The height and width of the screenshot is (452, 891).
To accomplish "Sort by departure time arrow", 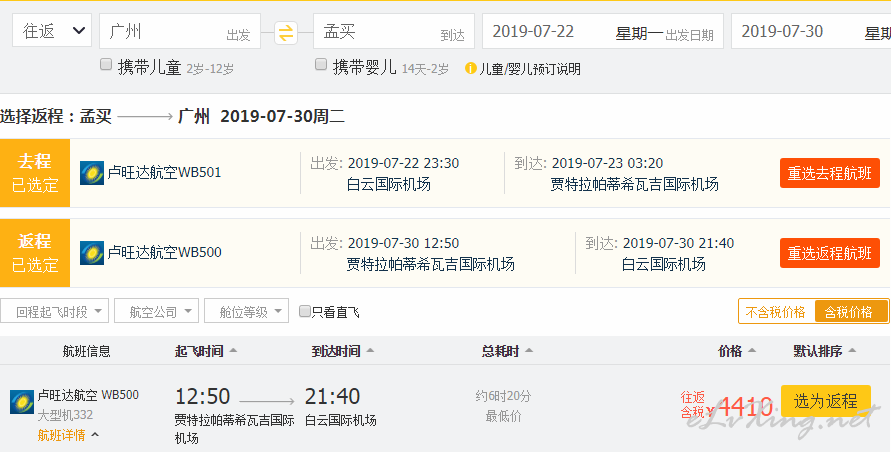I will tap(232, 351).
